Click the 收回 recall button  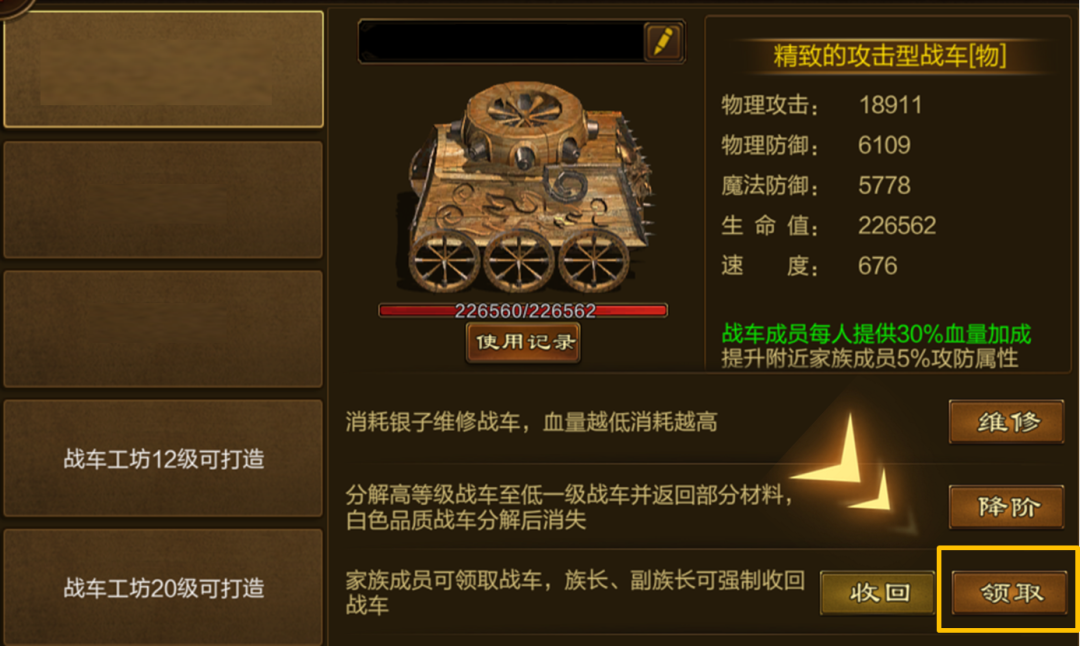(x=878, y=592)
